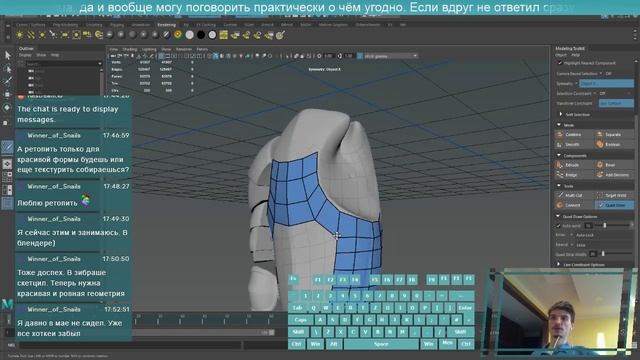The image size is (640, 360).
Task: Collapse the Mesh section
Action: [559, 125]
